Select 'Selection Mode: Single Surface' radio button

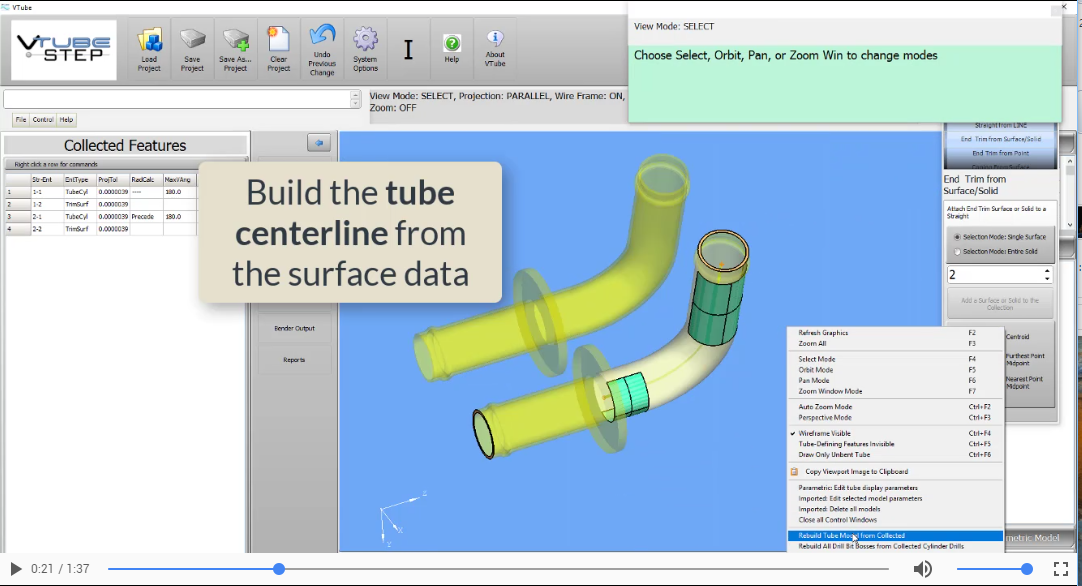coord(956,237)
